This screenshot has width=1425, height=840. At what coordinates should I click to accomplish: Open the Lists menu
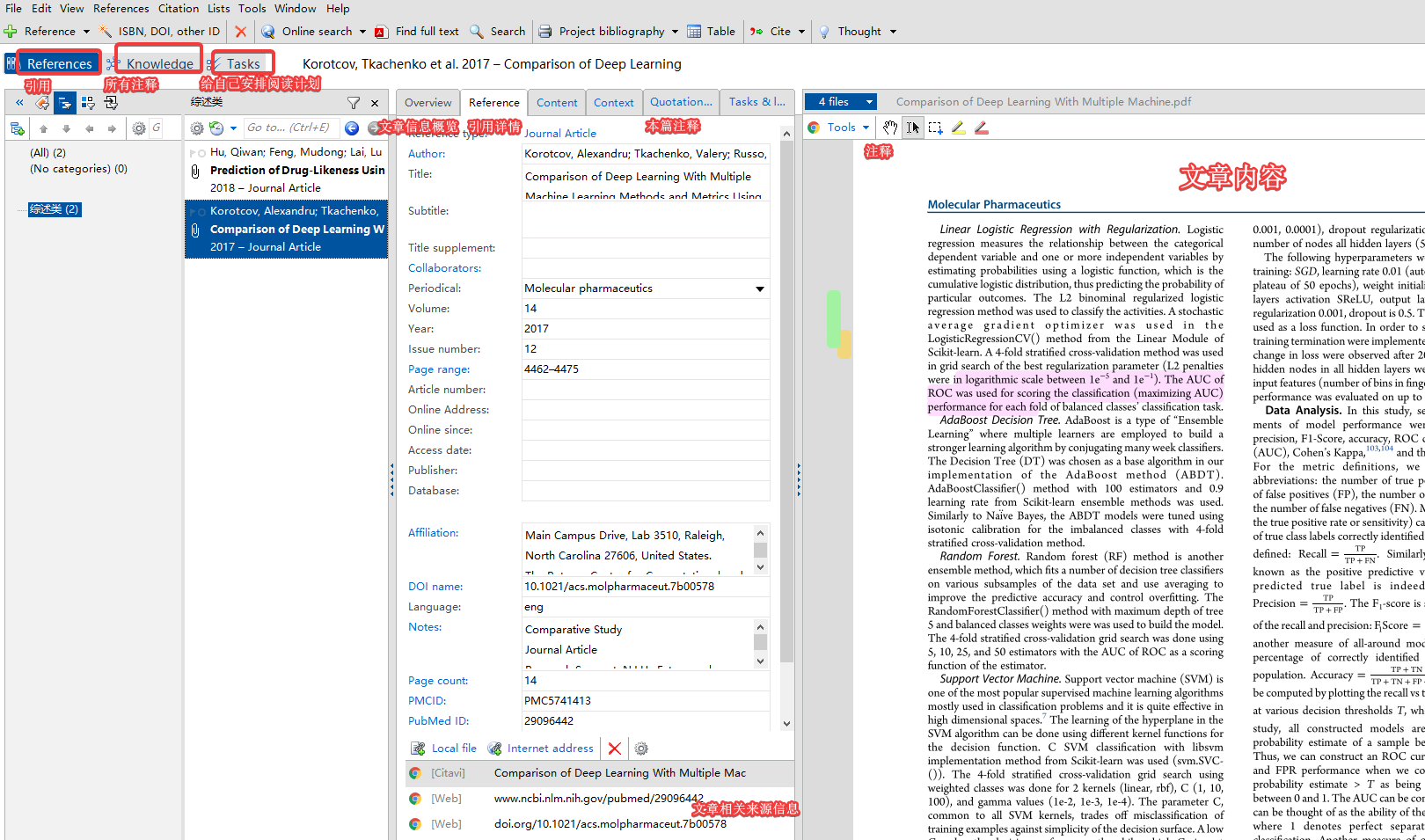click(x=219, y=9)
